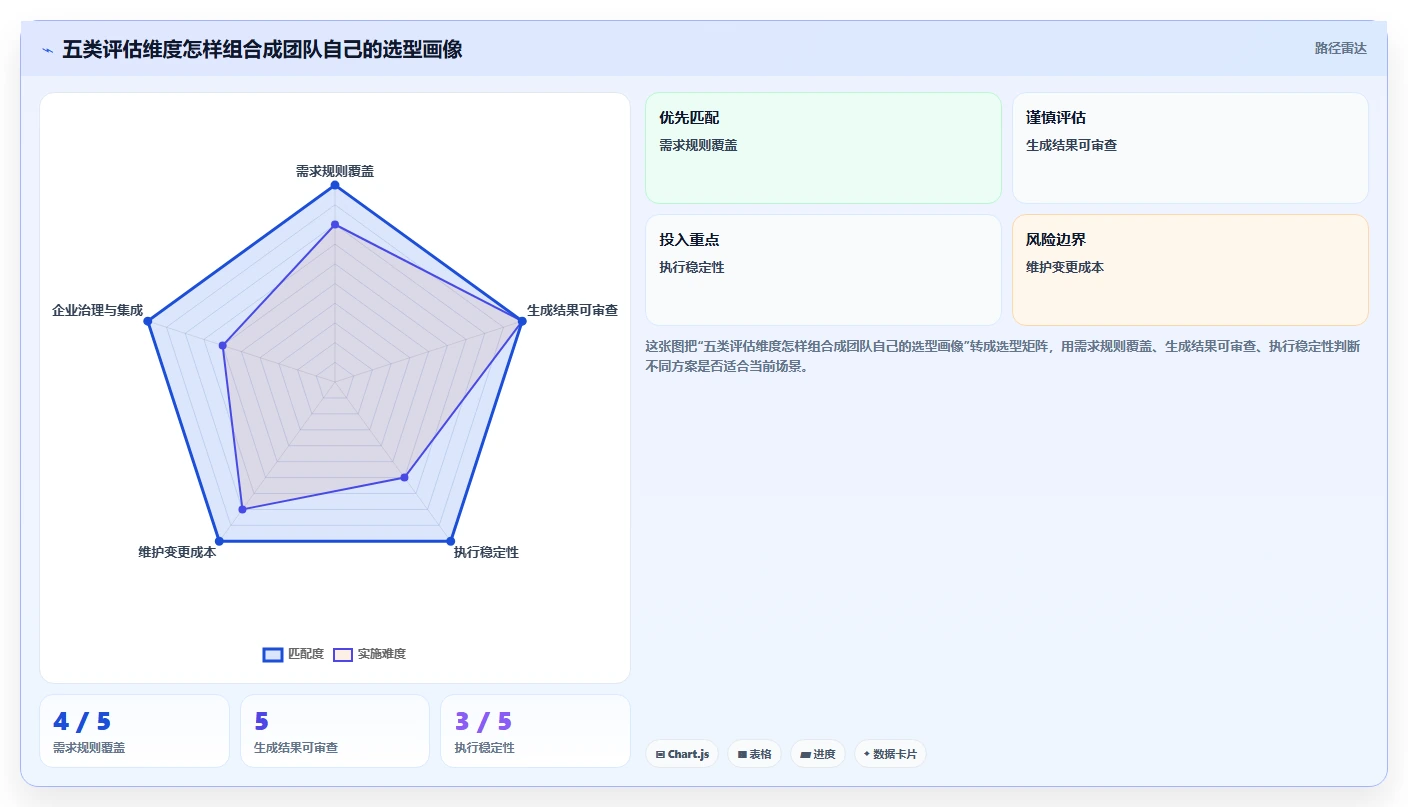Click the description paragraph starting 这张图把
The height and width of the screenshot is (807, 1408).
coord(1002,356)
